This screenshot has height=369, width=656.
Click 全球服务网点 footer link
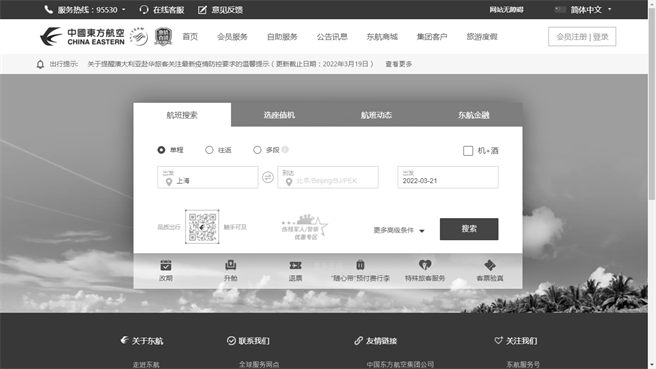259,364
